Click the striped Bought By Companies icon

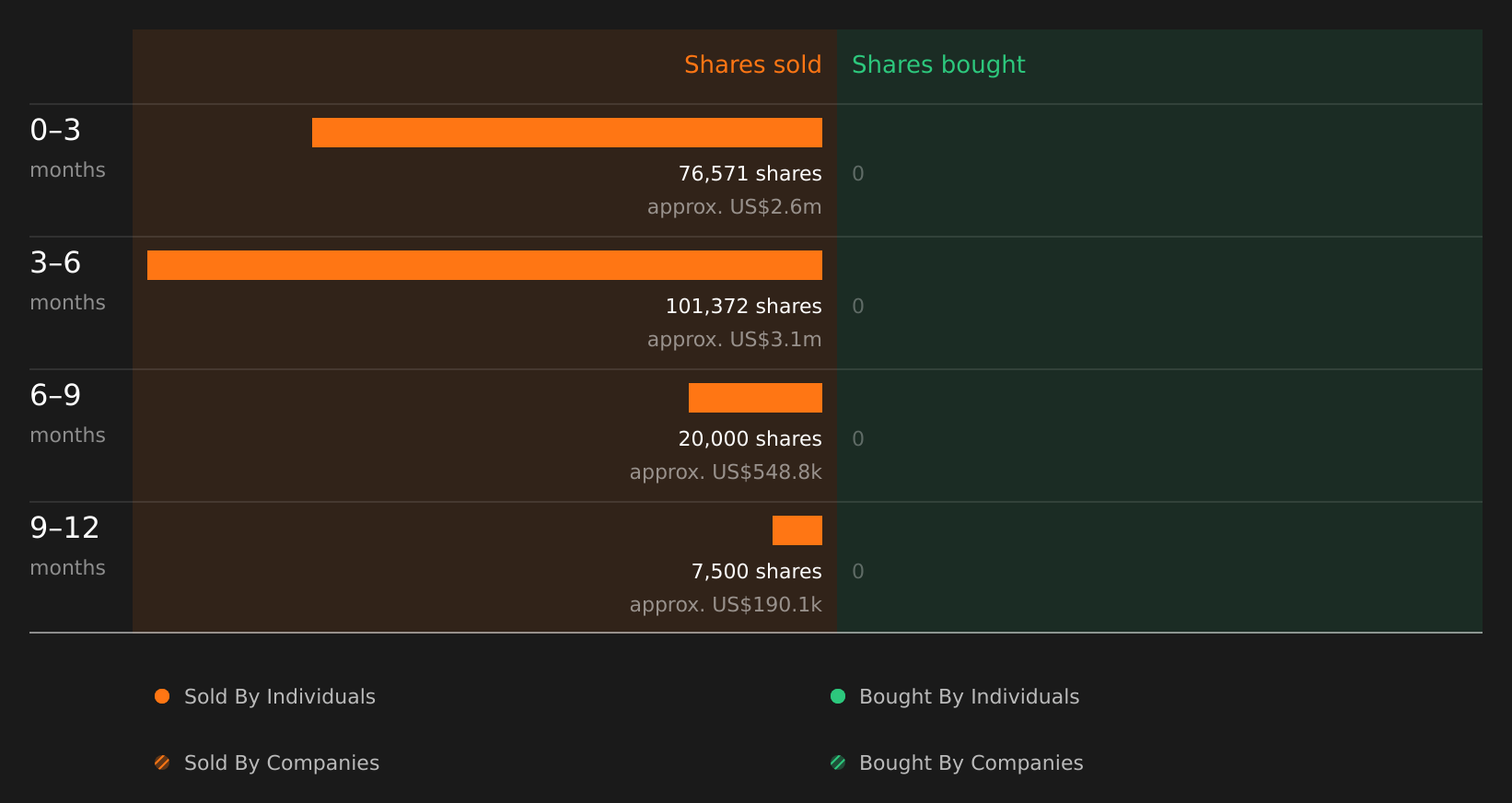838,762
